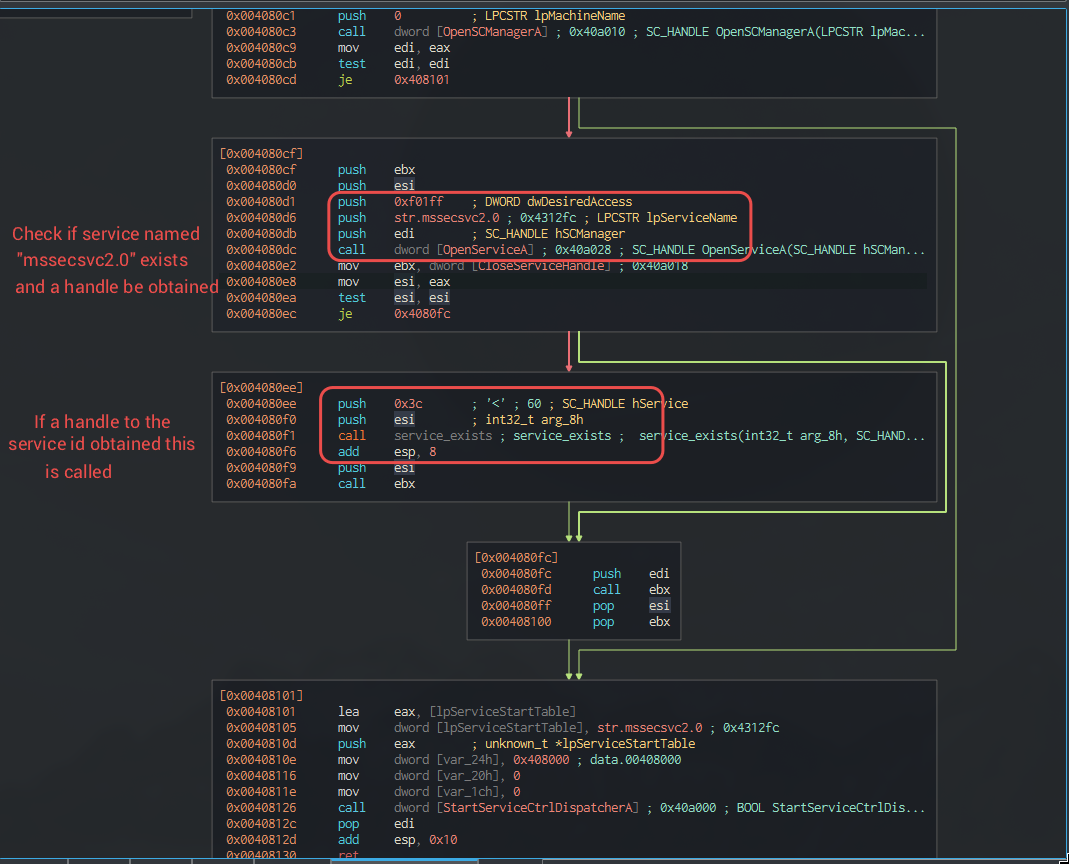
Task: Click the 0x3c operand at 0x004080ee
Action: coord(408,404)
